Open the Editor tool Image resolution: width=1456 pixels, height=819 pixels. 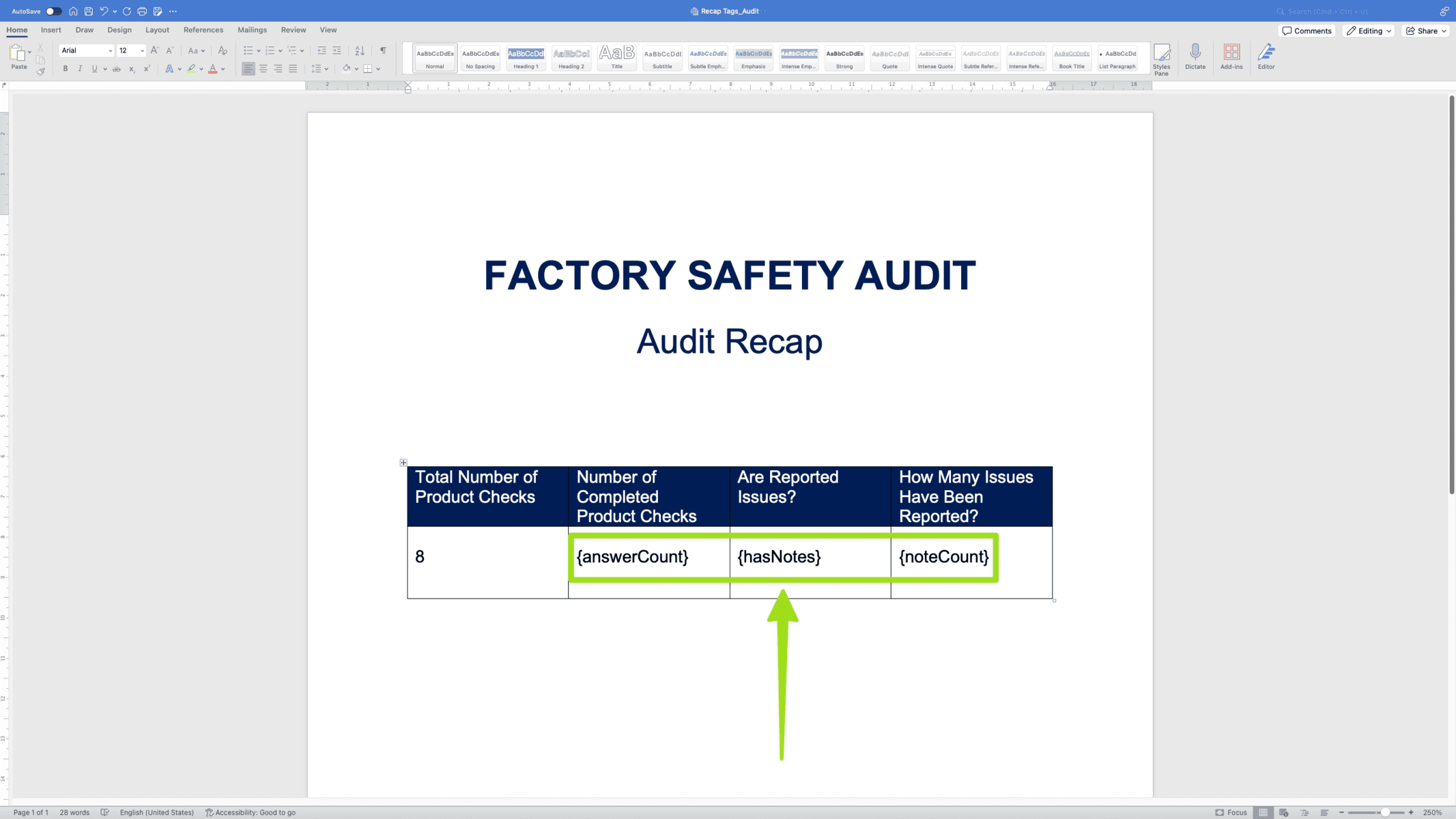click(x=1266, y=57)
